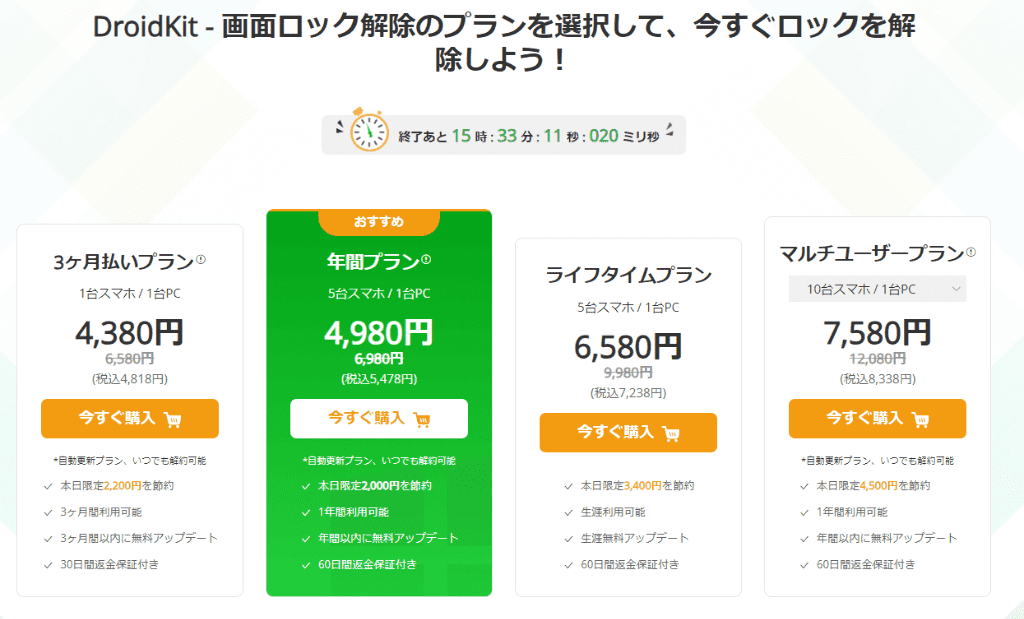Image resolution: width=1024 pixels, height=619 pixels.
Task: Click info icon beside 3ヶ月払いプラン title
Action: point(200,260)
